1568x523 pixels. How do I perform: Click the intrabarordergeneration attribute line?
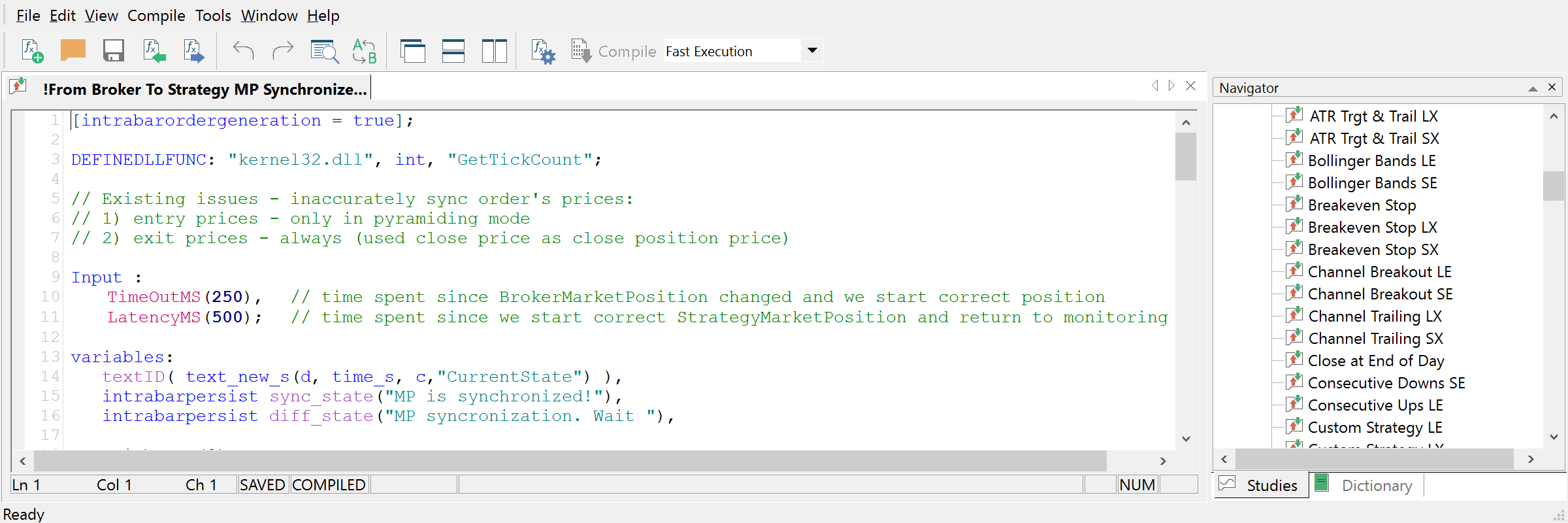pos(242,120)
